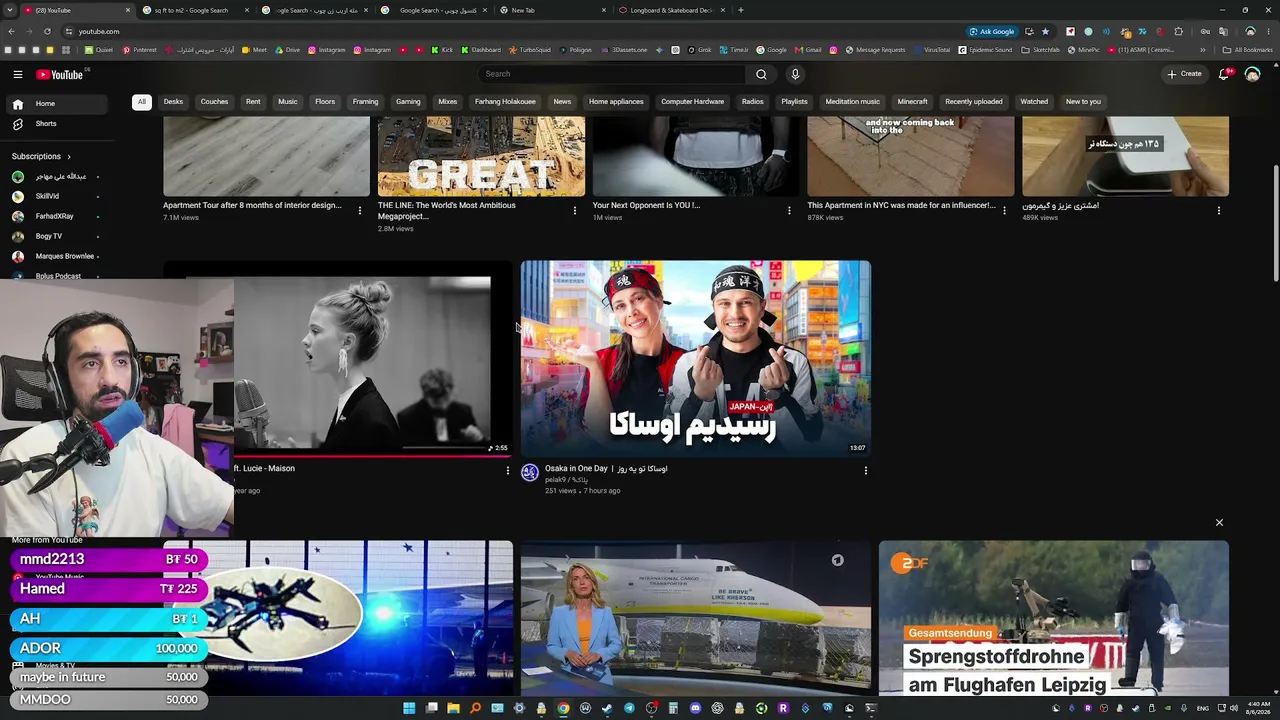
Task: Open the three-dot menu for Osaka video
Action: point(866,470)
